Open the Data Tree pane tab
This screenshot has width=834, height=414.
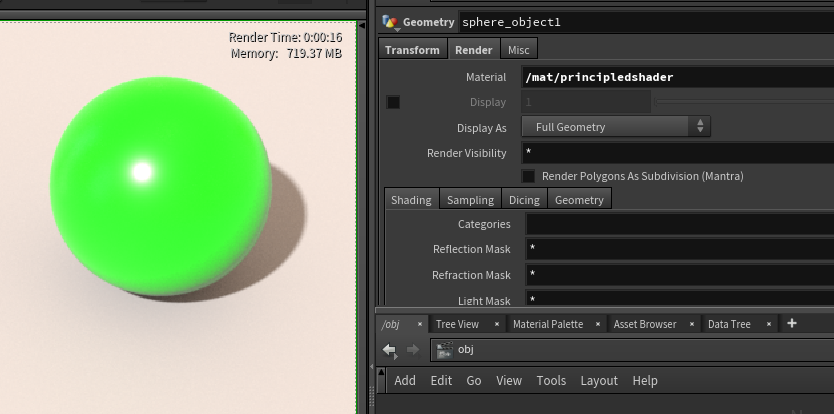[729, 324]
